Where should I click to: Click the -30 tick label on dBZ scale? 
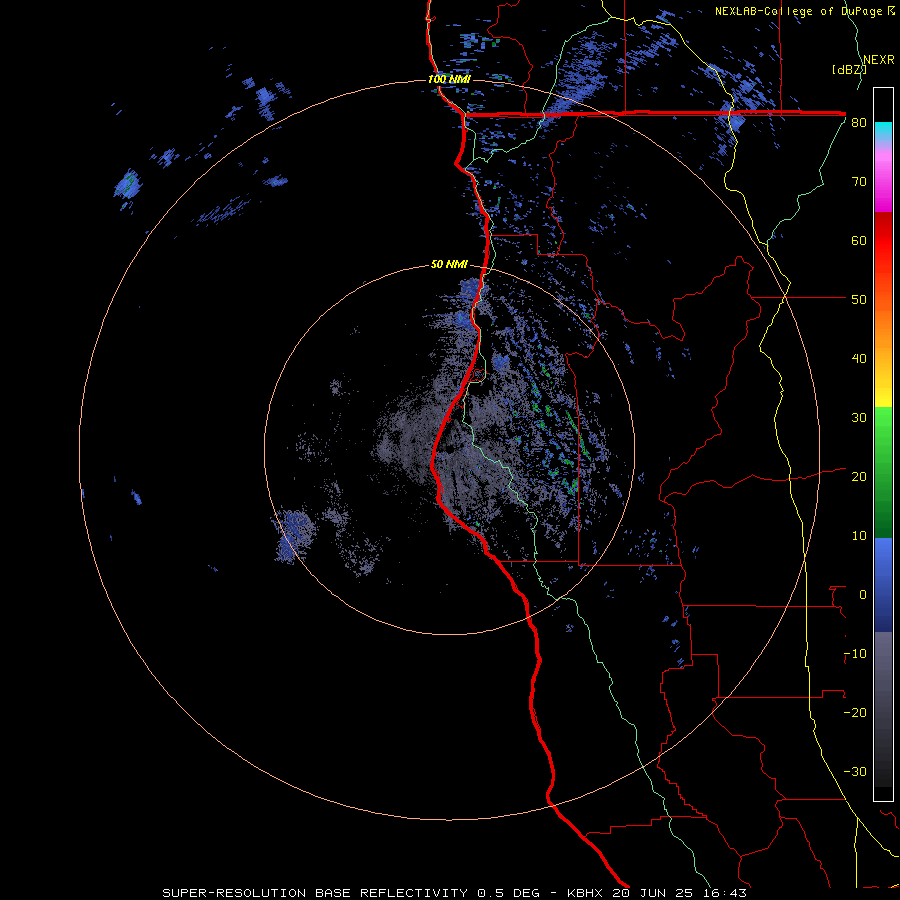855,771
